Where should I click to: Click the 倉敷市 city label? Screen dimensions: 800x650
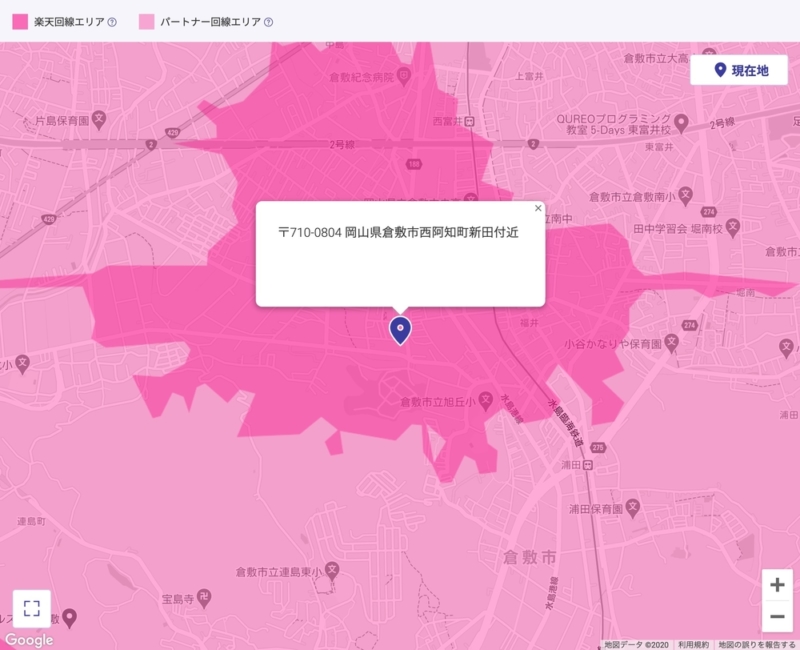pyautogui.click(x=529, y=557)
